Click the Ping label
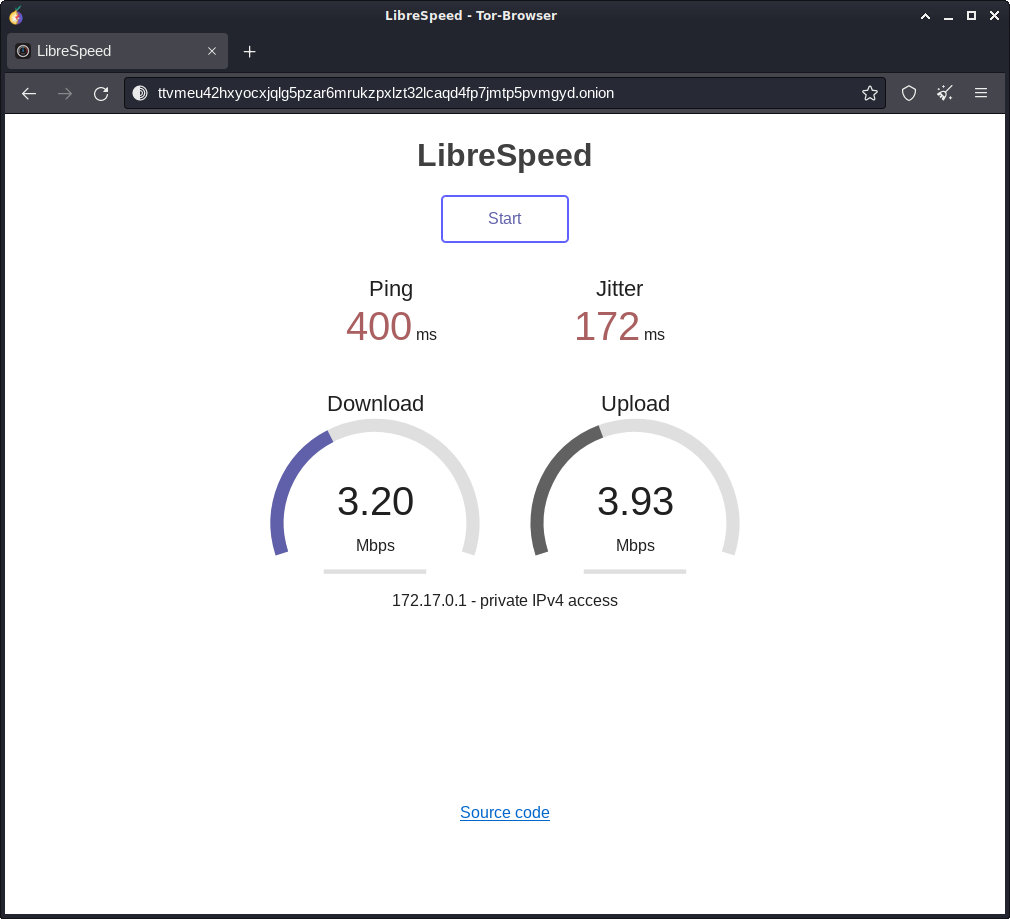This screenshot has width=1010, height=919. pyautogui.click(x=391, y=289)
